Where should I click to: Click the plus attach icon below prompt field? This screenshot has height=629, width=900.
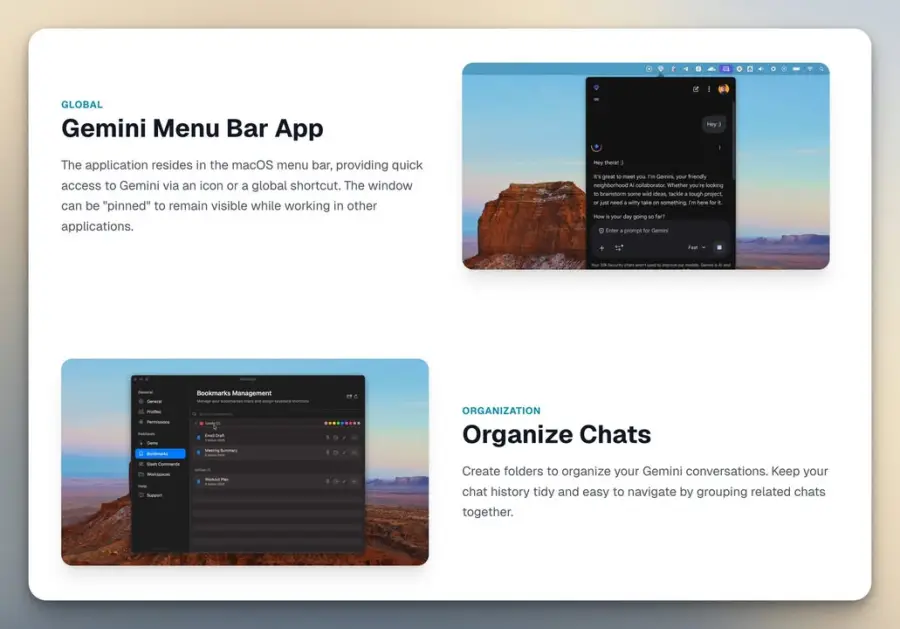tap(602, 248)
